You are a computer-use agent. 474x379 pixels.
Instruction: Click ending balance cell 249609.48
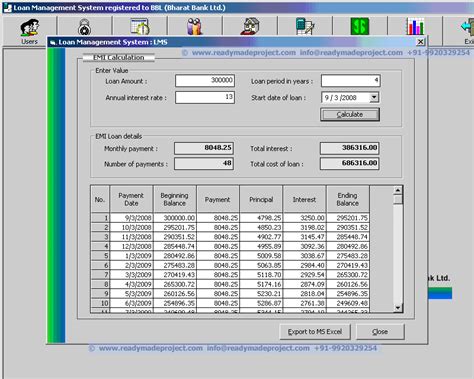click(348, 303)
